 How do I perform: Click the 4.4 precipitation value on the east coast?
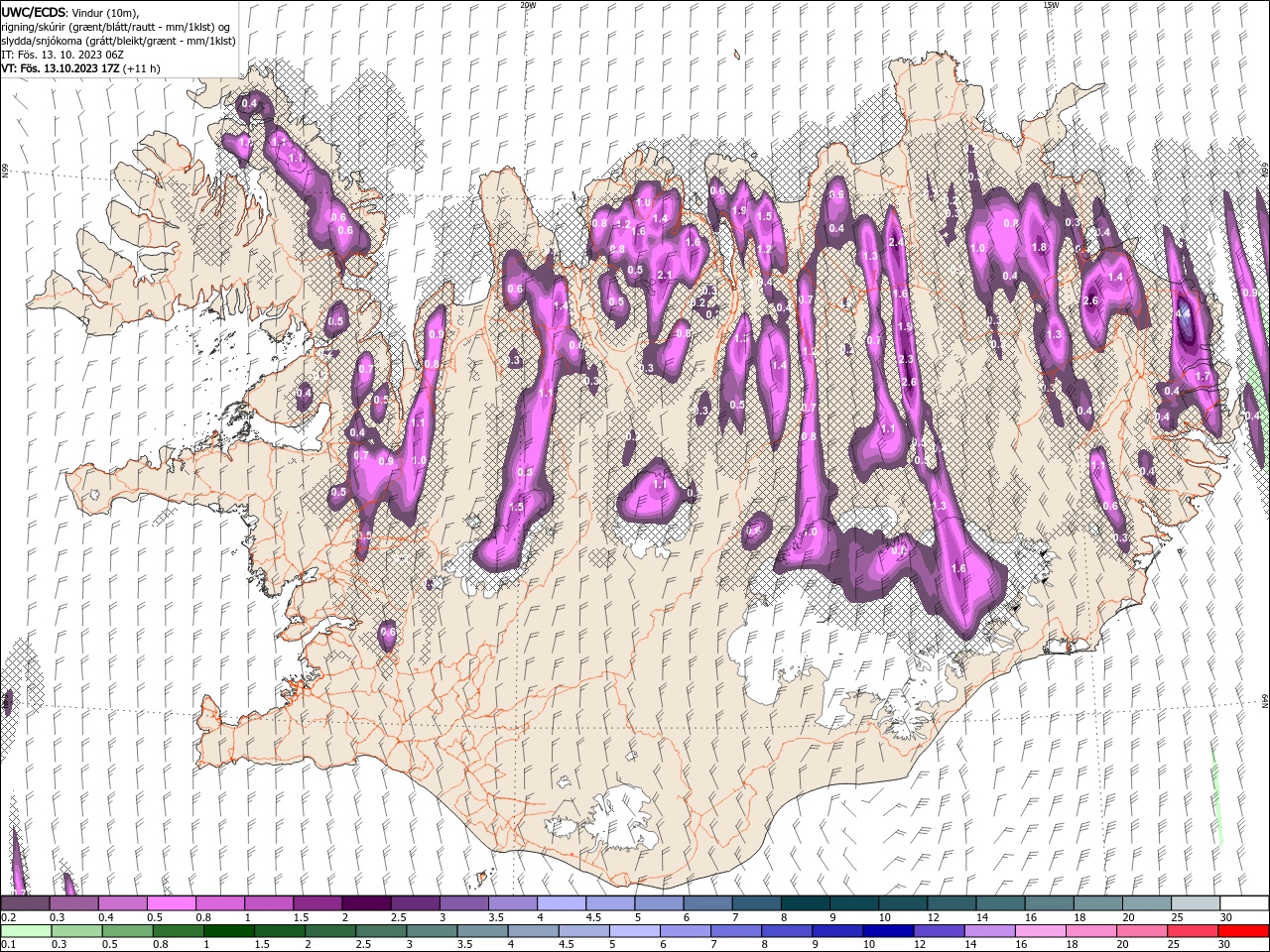(1183, 313)
